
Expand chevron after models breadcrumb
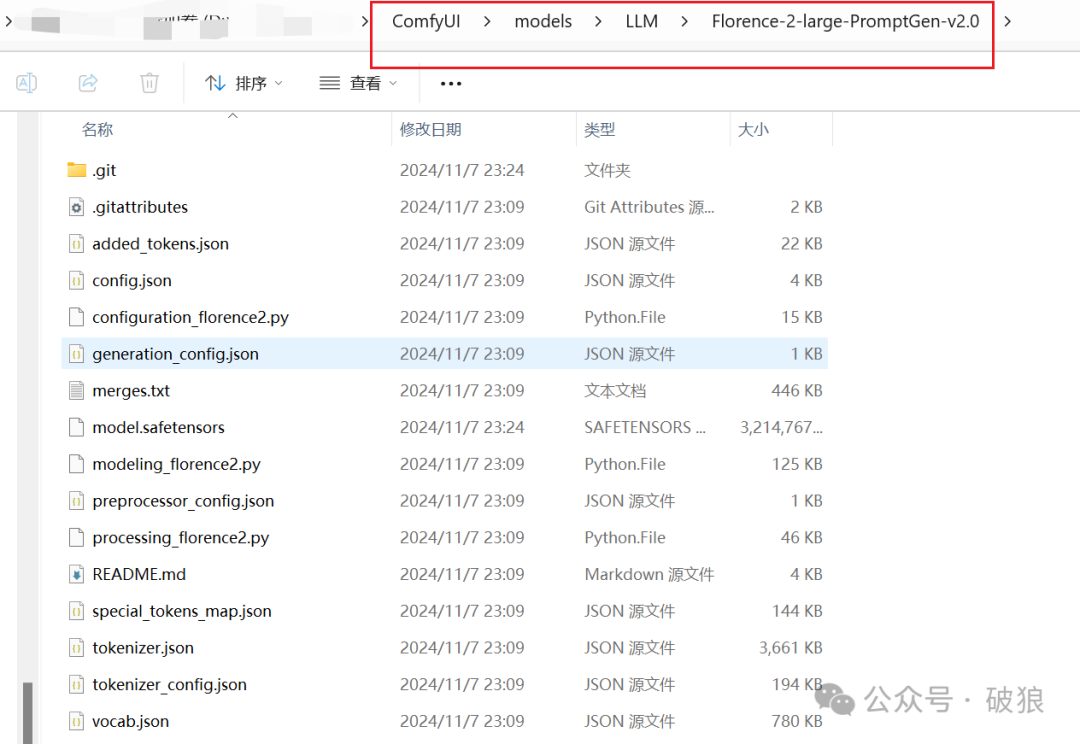(598, 21)
